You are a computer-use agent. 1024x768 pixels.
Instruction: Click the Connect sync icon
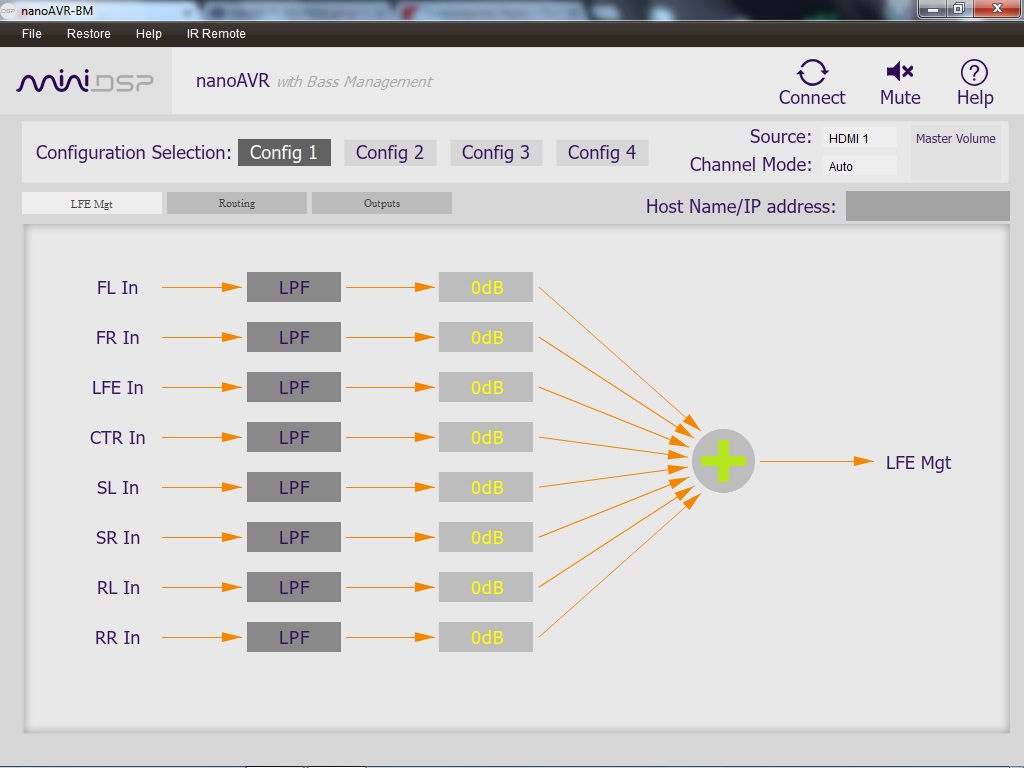(812, 73)
